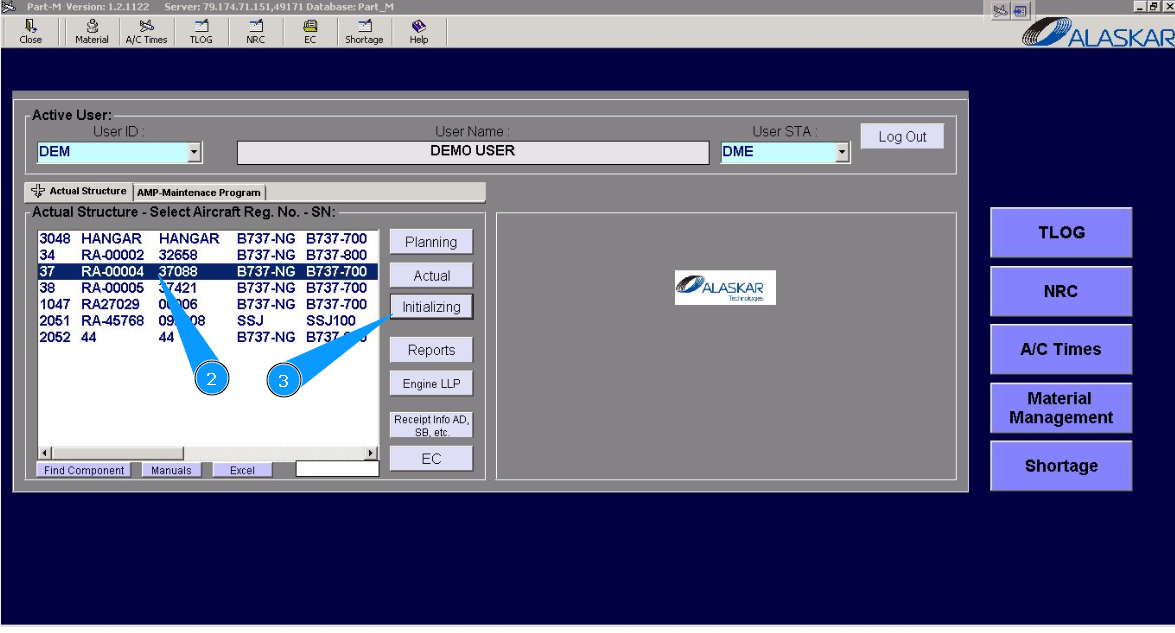Expand the User ID dropdown
1175x633 pixels.
coord(194,152)
